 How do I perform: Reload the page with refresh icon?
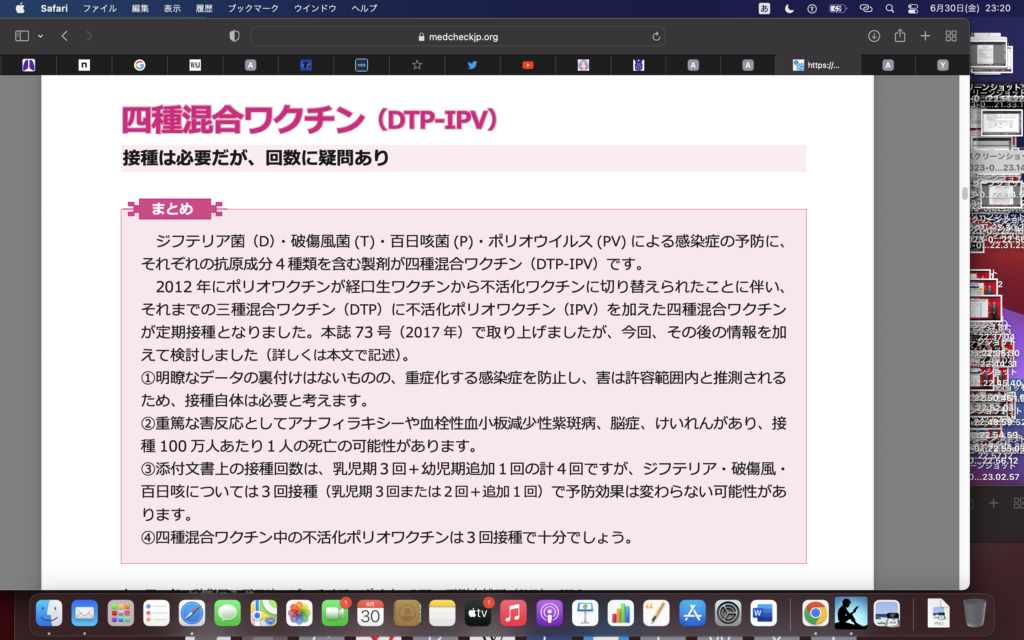(x=656, y=36)
